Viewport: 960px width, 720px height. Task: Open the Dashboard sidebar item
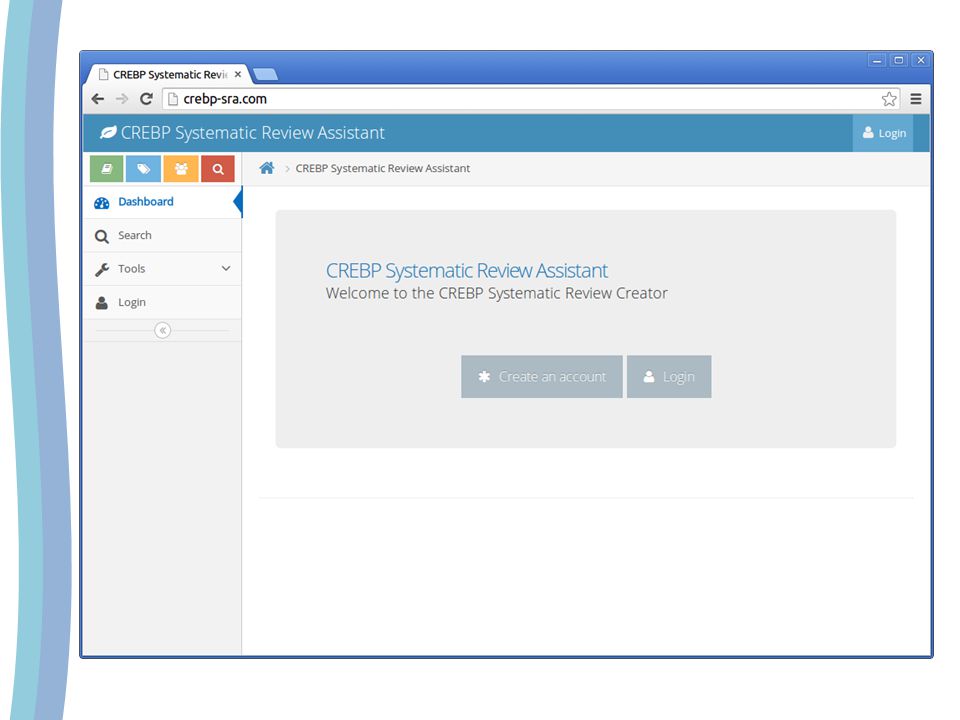[162, 202]
